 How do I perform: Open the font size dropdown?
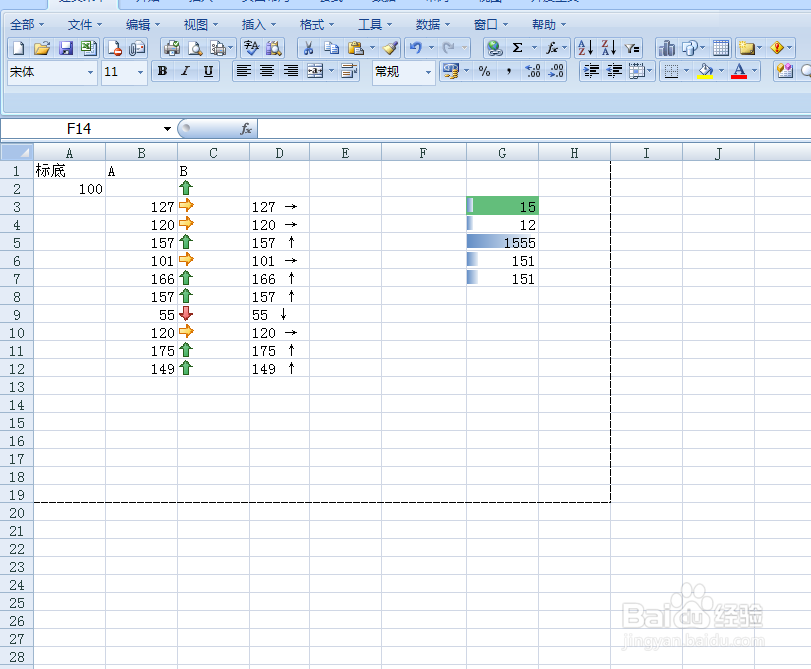coord(138,72)
